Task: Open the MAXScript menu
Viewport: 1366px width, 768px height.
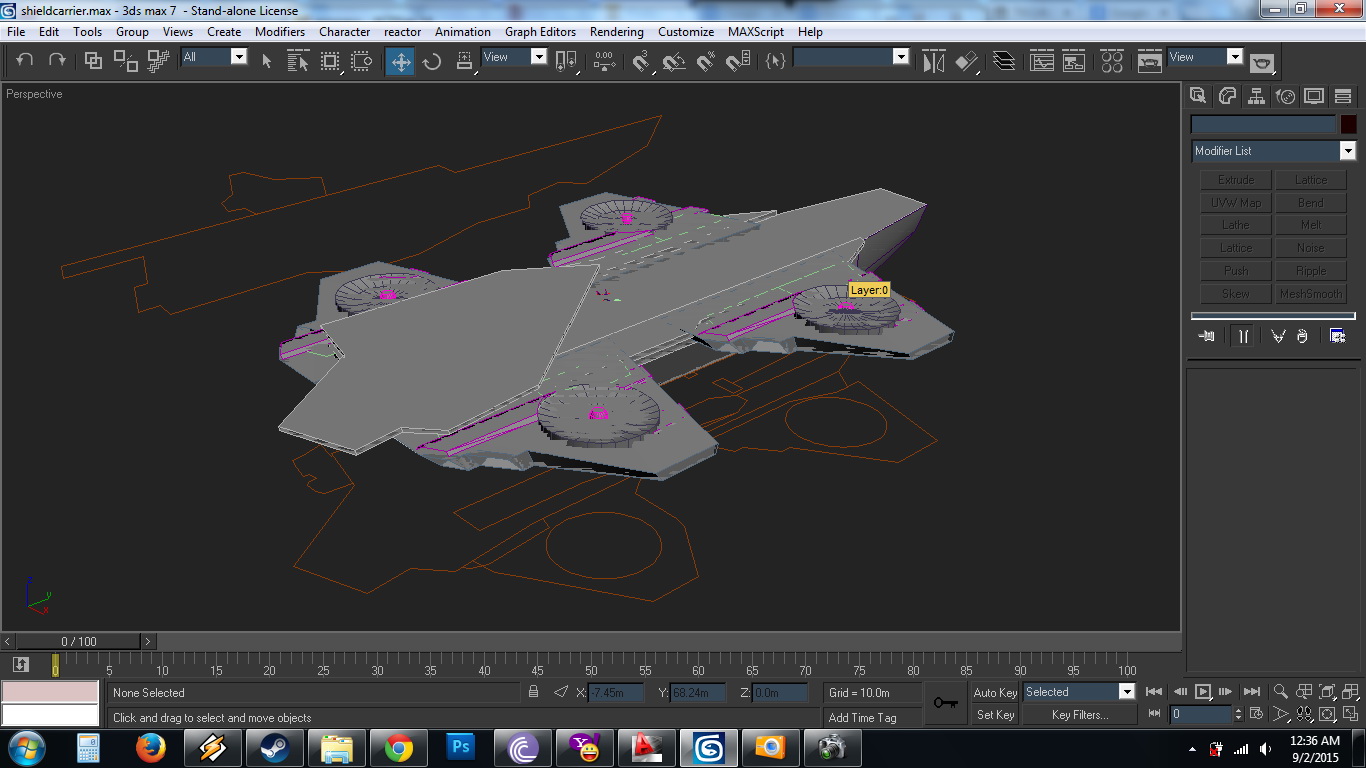Action: (756, 32)
